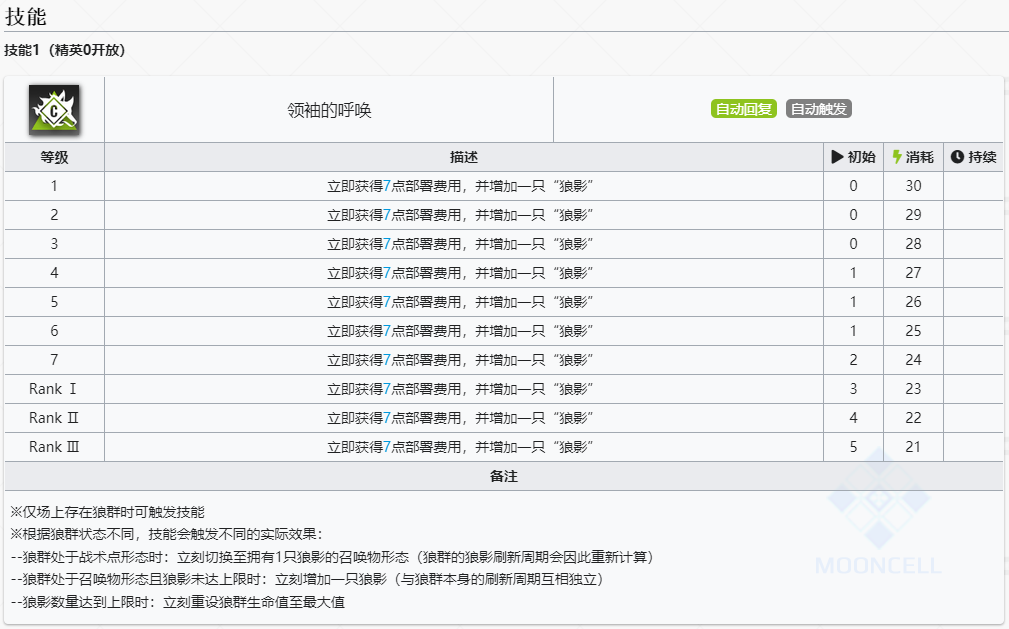Click the 技能1（精英0开放）subheading

65,50
